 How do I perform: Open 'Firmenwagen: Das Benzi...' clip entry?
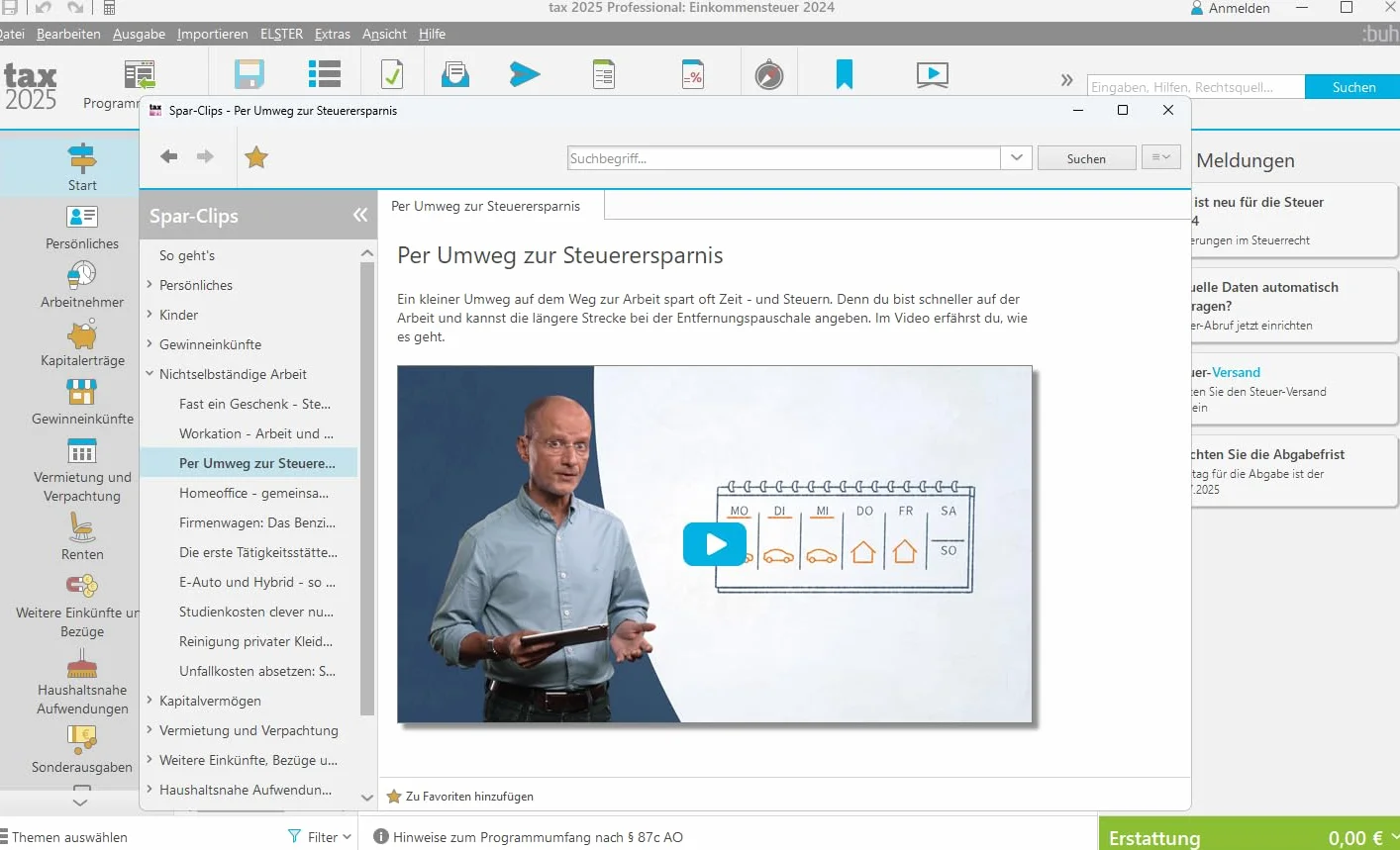coord(257,522)
